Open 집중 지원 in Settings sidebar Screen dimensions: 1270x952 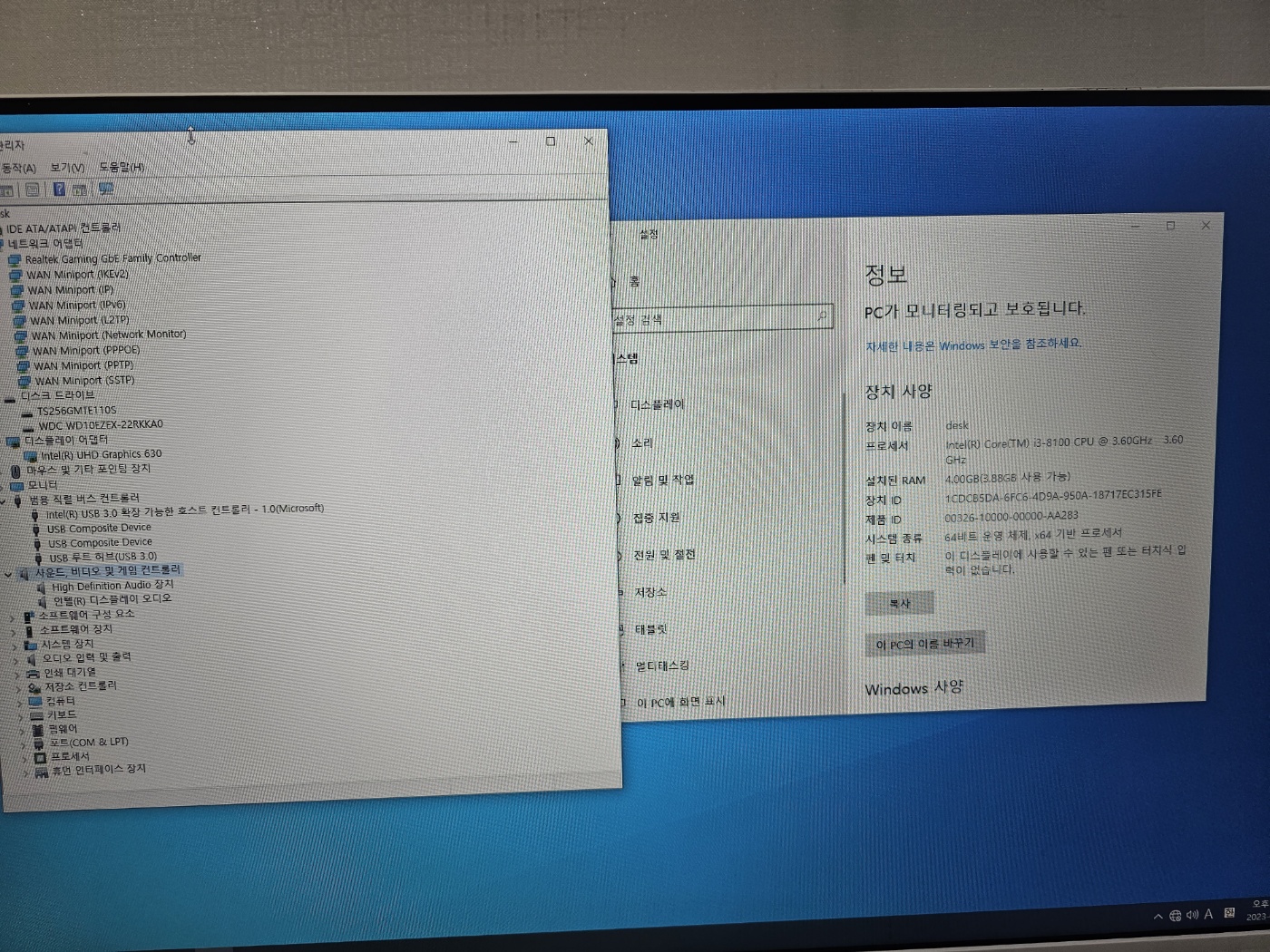656,518
